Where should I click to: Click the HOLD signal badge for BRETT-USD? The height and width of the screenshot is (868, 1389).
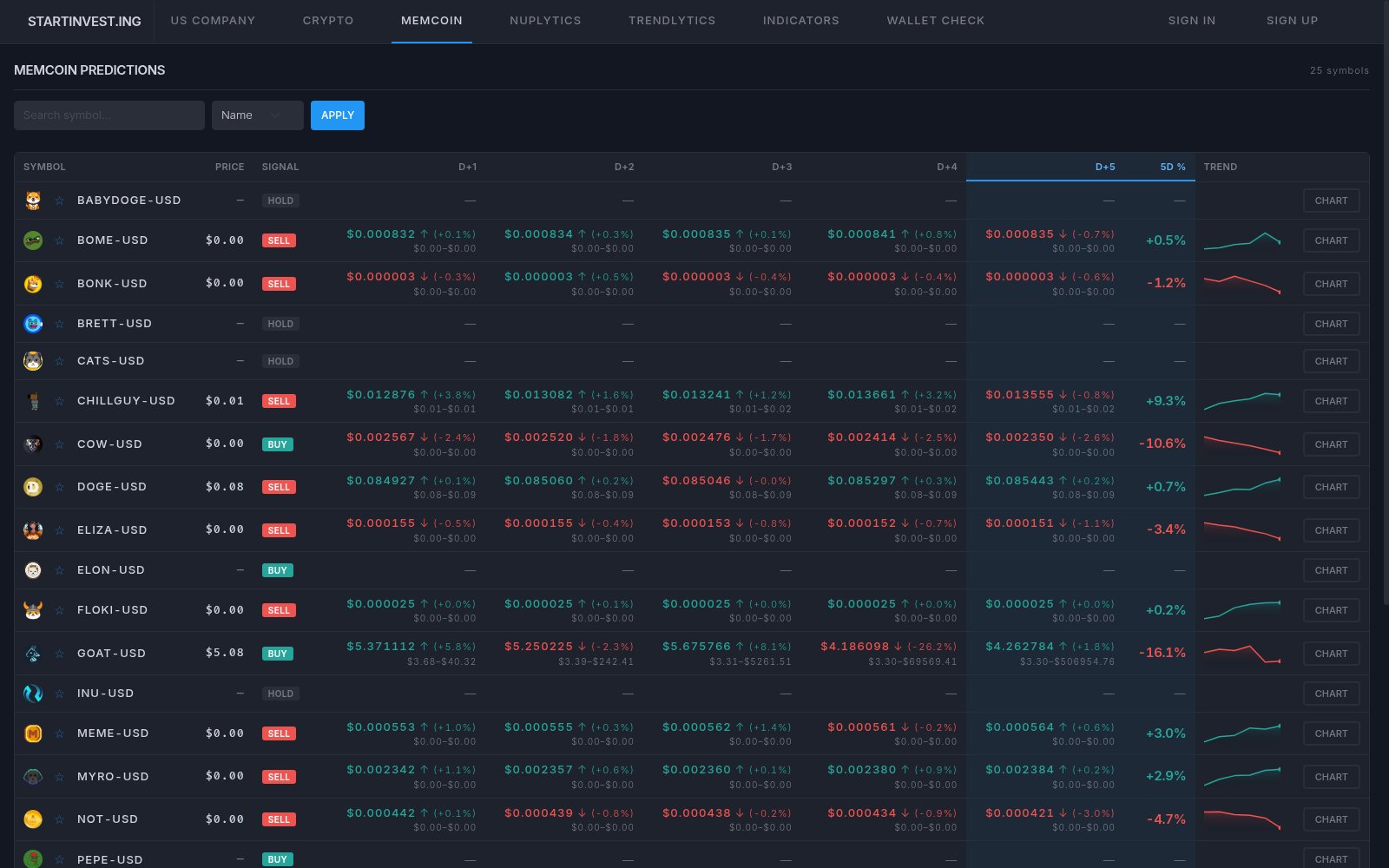click(x=280, y=324)
